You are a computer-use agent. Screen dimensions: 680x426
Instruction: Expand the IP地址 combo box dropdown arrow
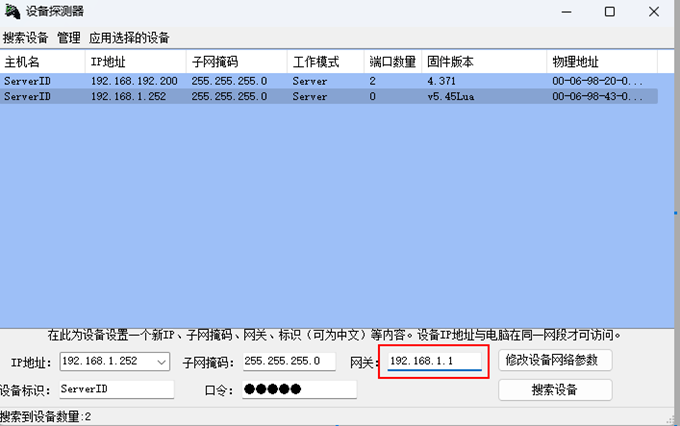161,362
